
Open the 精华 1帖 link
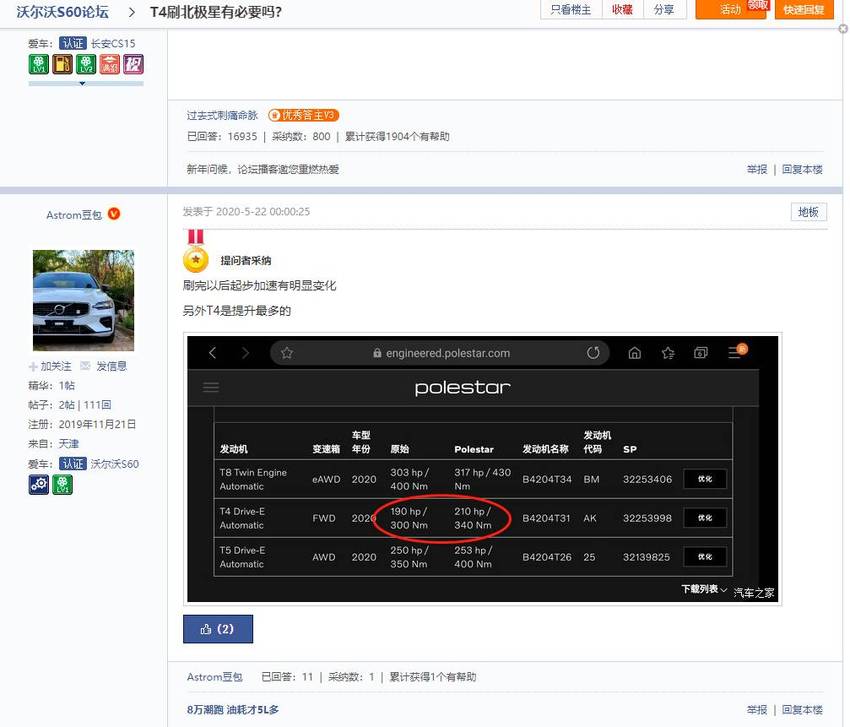67,385
